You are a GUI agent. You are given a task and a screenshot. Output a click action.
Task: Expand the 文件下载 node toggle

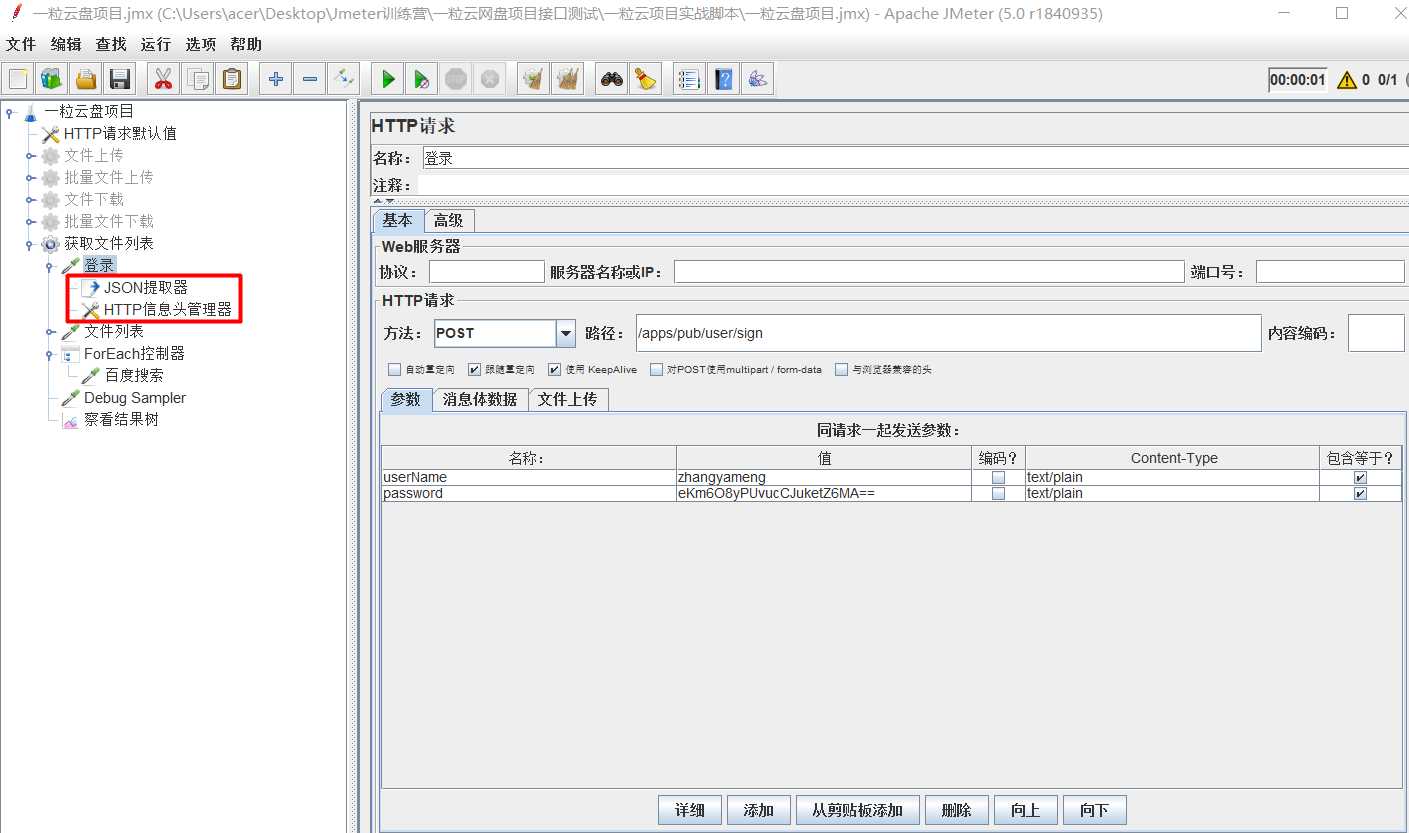31,200
